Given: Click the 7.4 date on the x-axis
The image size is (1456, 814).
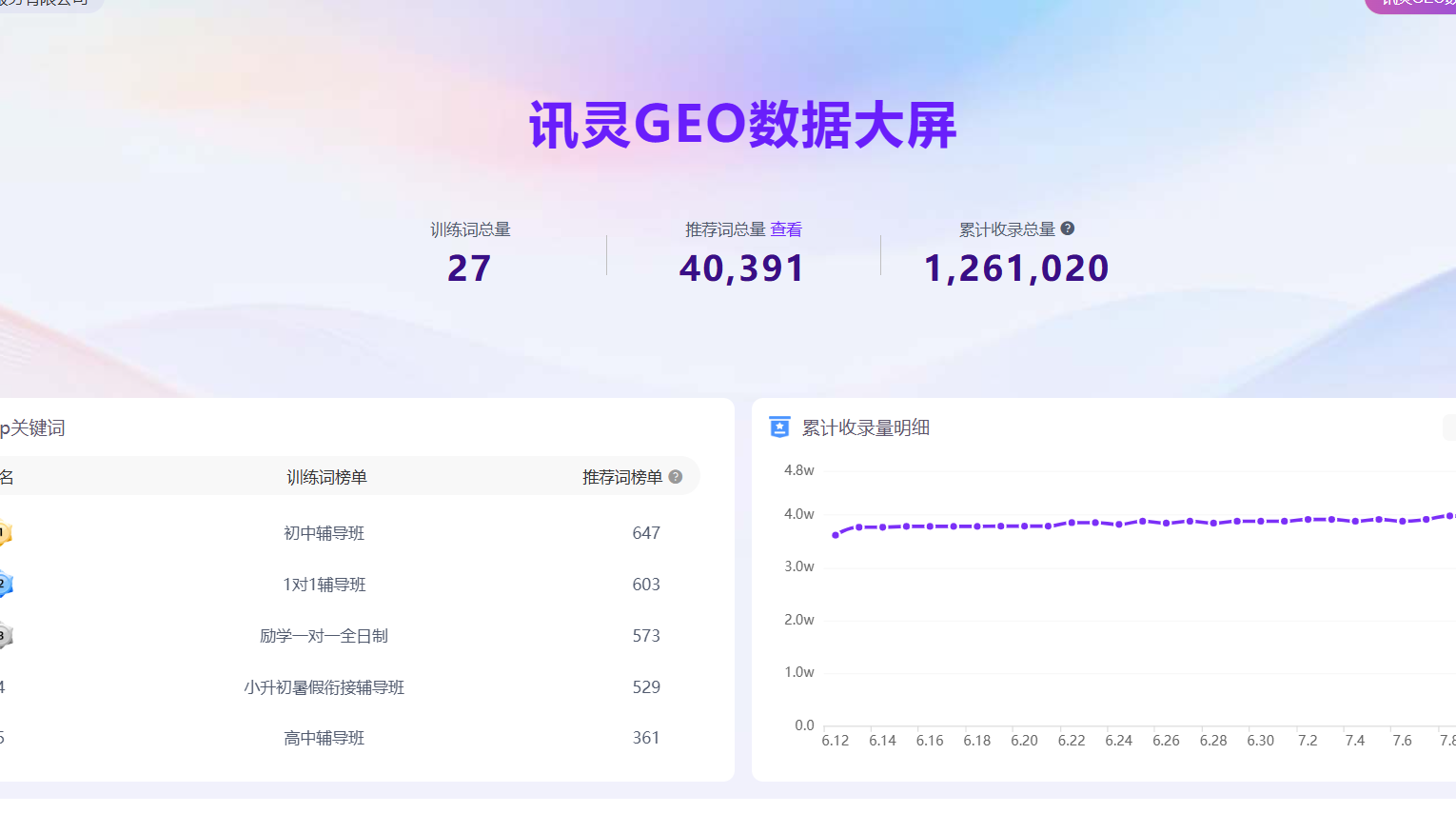Looking at the screenshot, I should point(1355,741).
